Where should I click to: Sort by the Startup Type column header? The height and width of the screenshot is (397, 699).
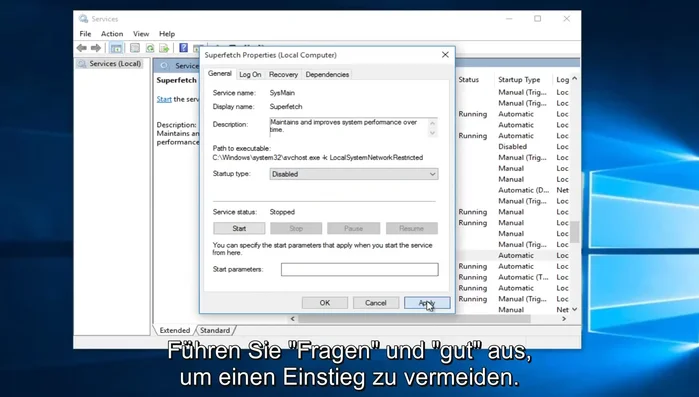pyautogui.click(x=519, y=80)
